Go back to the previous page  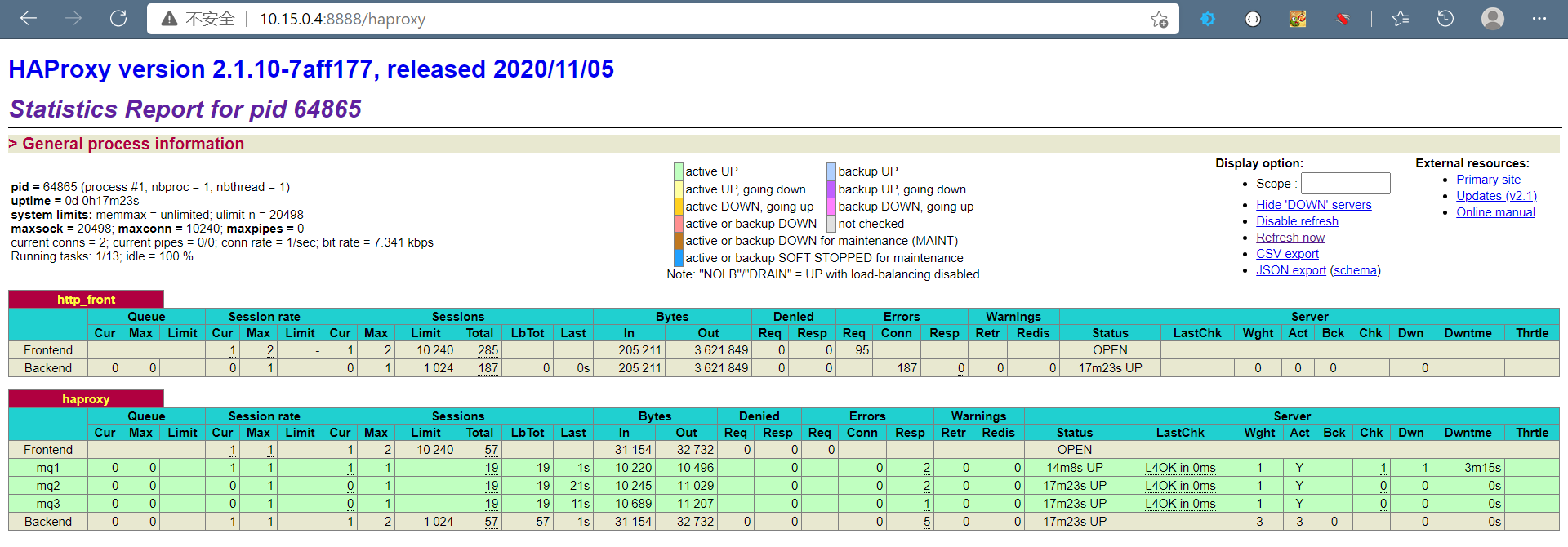pos(29,19)
